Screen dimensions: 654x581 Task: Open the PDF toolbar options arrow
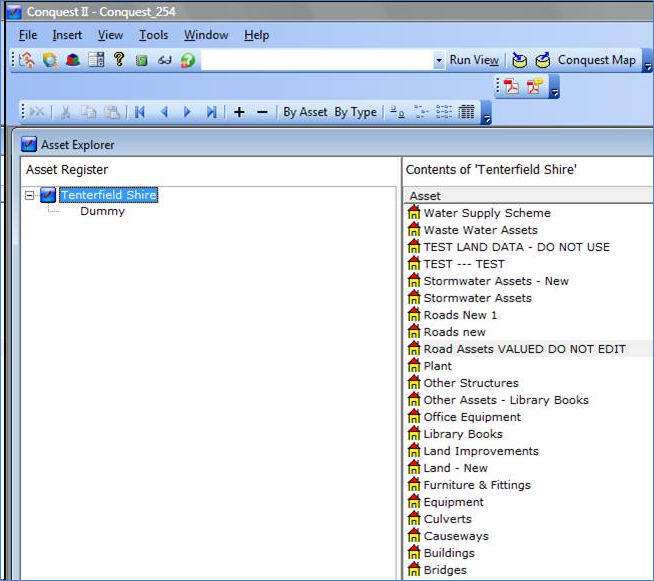pyautogui.click(x=554, y=87)
